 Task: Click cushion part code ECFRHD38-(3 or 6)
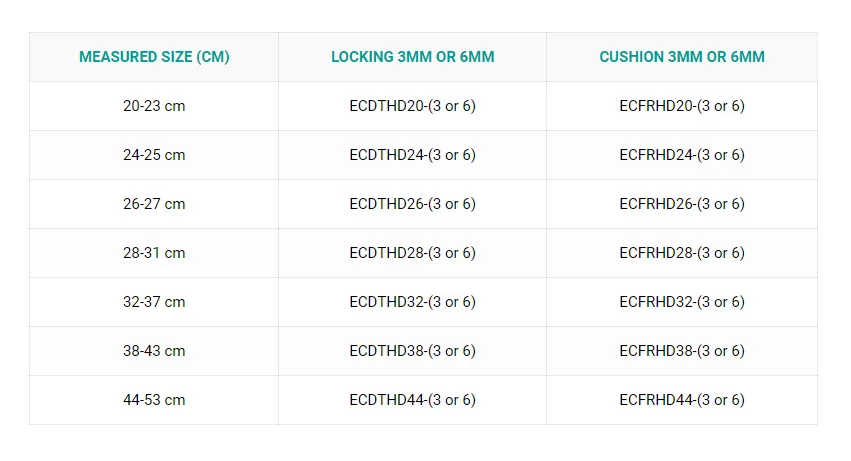click(682, 351)
